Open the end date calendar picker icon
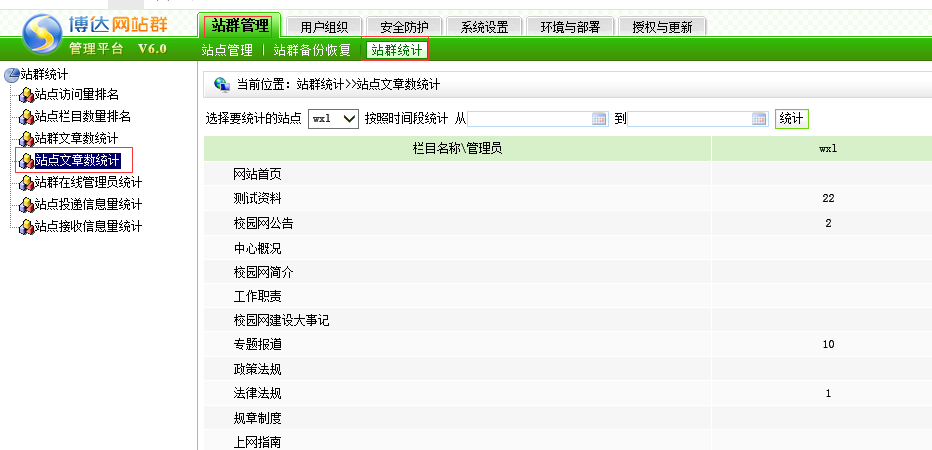Screen dimensions: 932x450 [759, 118]
